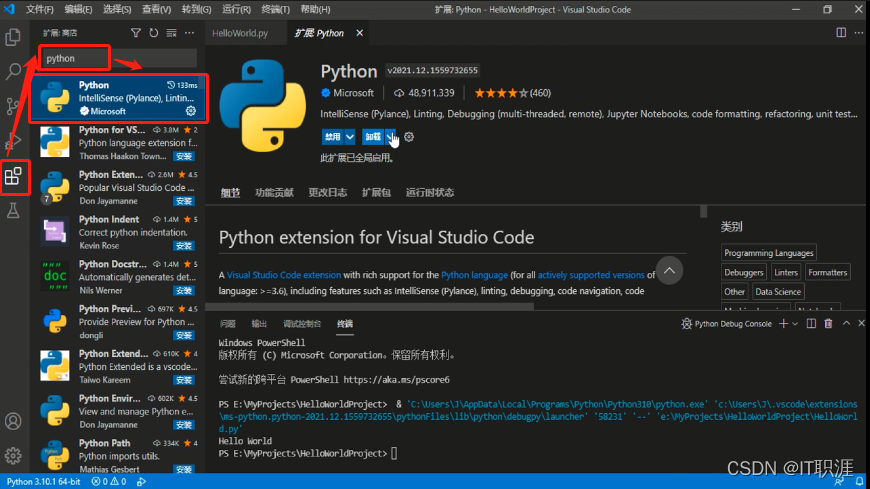This screenshot has height=489, width=870.
Task: Click the 卸载 uninstall button
Action: point(373,137)
